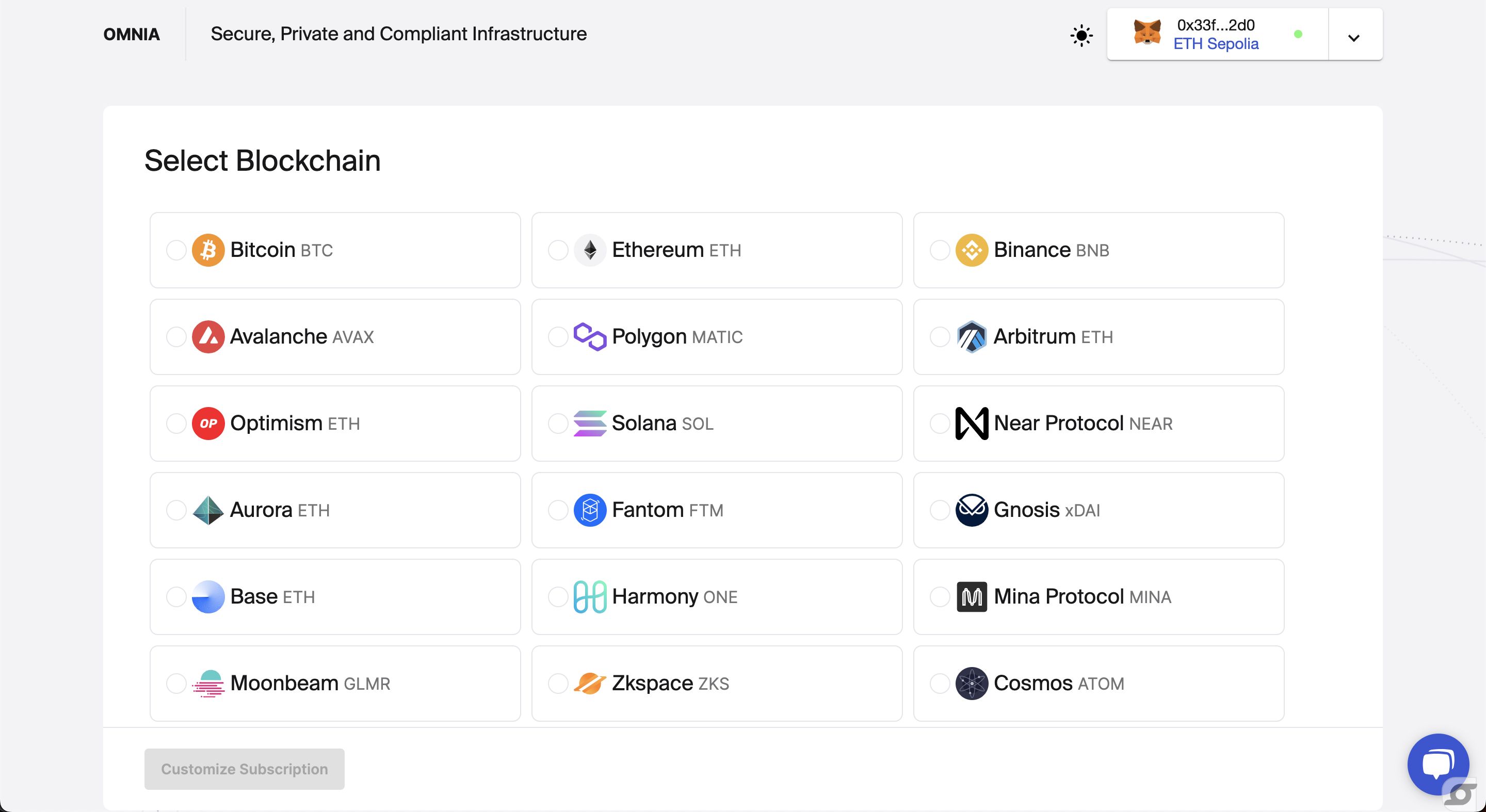Open the ETH Sepolia network selector

(1216, 44)
